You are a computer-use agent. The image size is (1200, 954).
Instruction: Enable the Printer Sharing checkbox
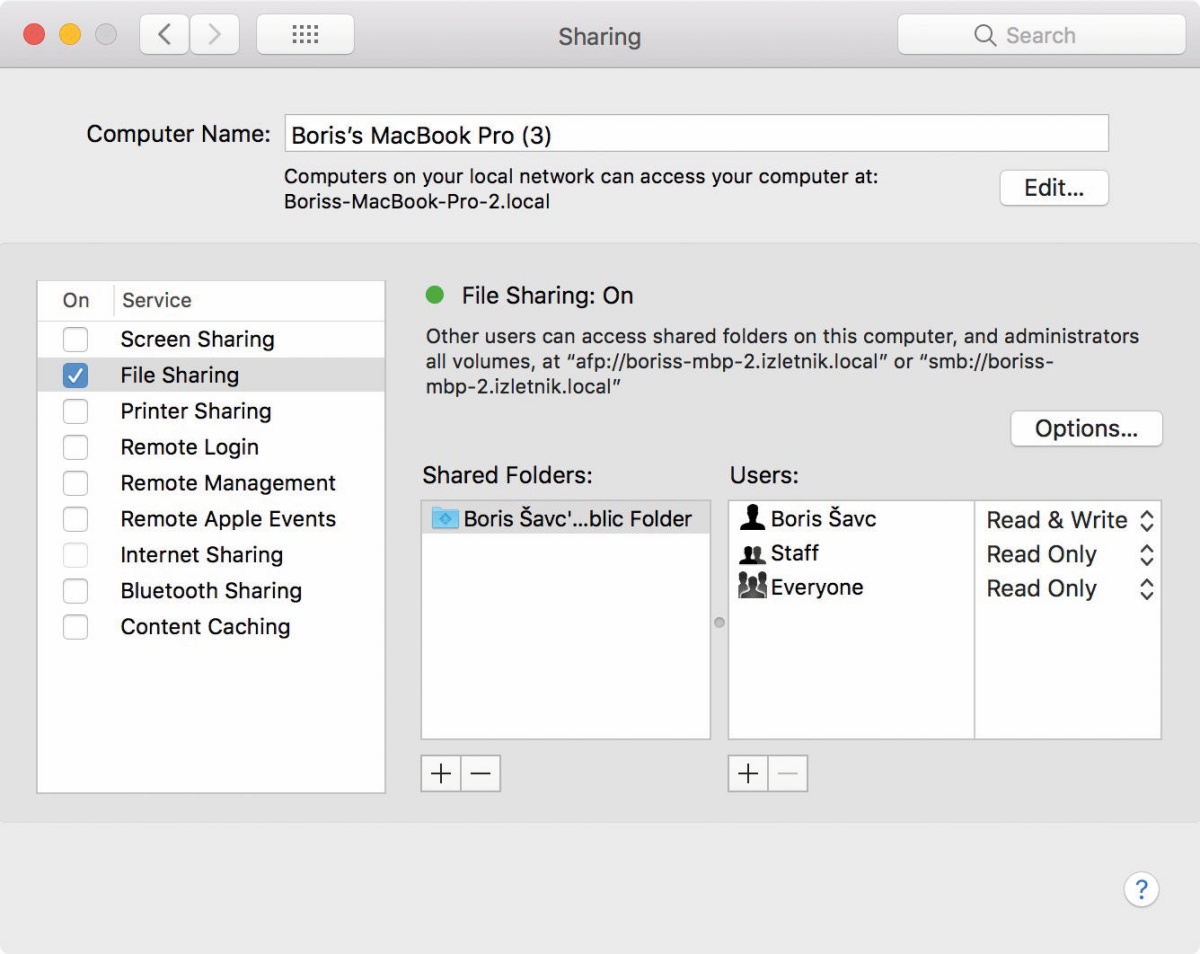pos(75,411)
